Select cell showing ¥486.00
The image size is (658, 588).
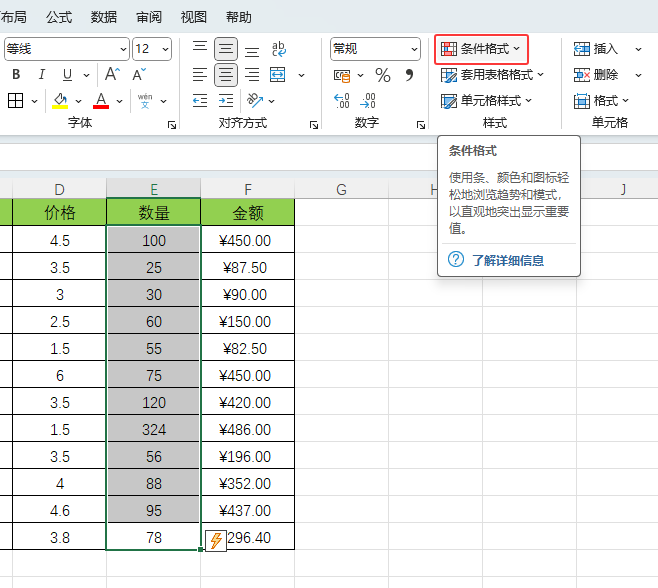[x=248, y=429]
